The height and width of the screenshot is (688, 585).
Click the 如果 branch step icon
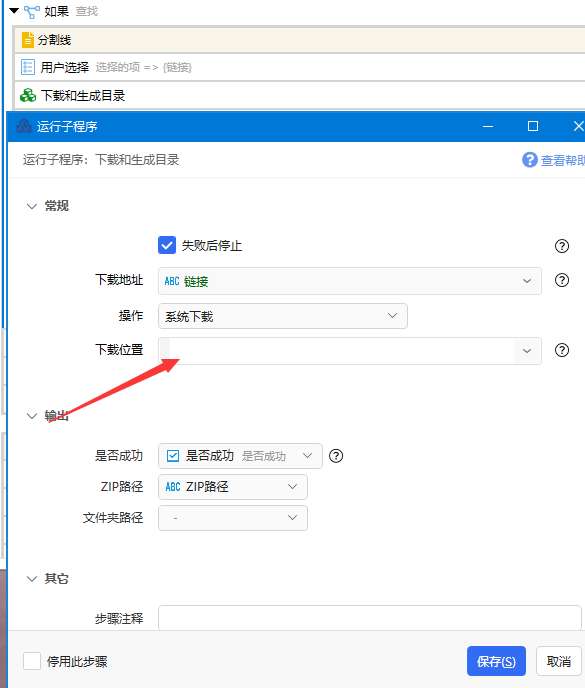point(32,11)
